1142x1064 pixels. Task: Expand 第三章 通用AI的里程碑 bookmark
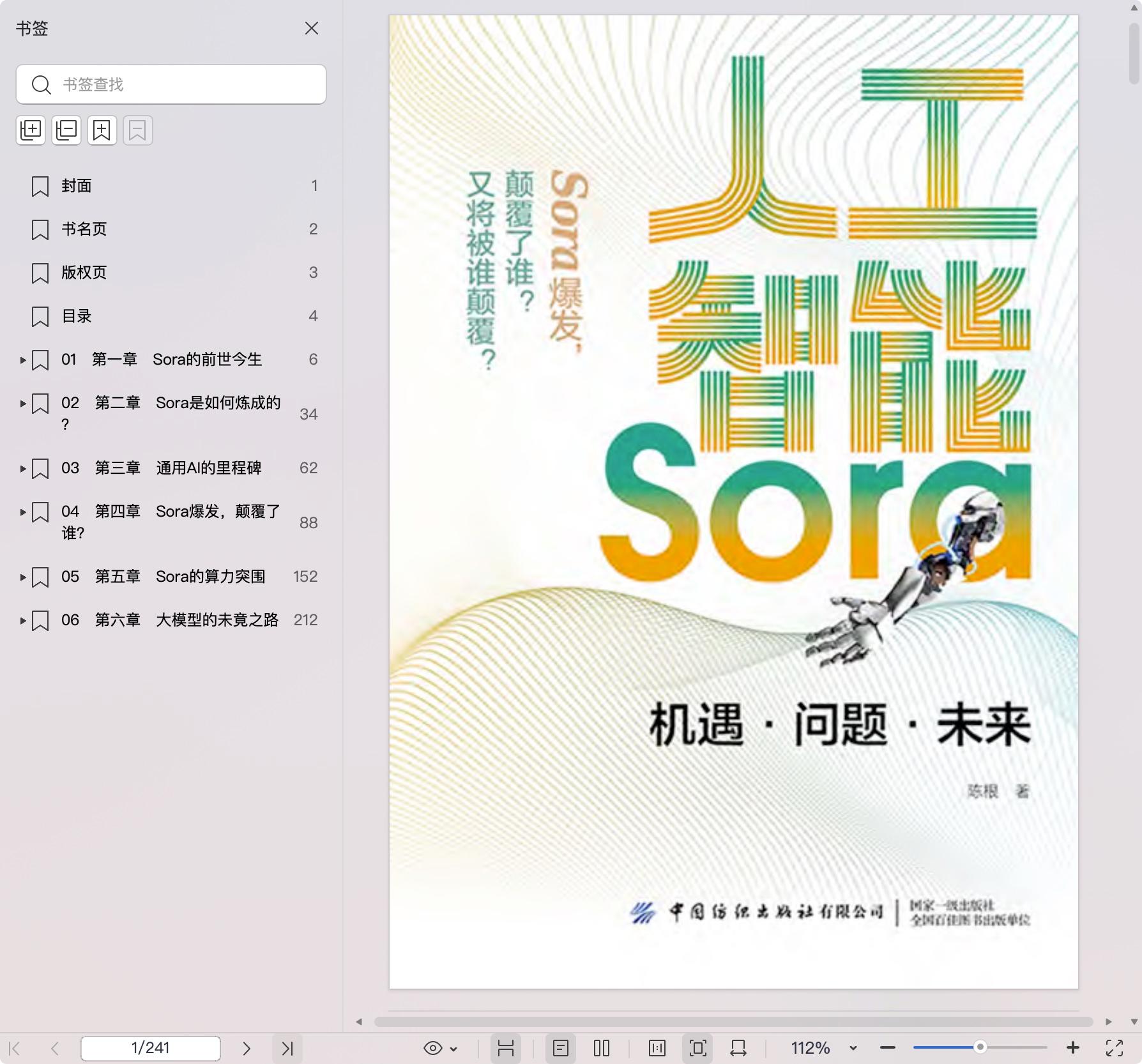pos(23,469)
